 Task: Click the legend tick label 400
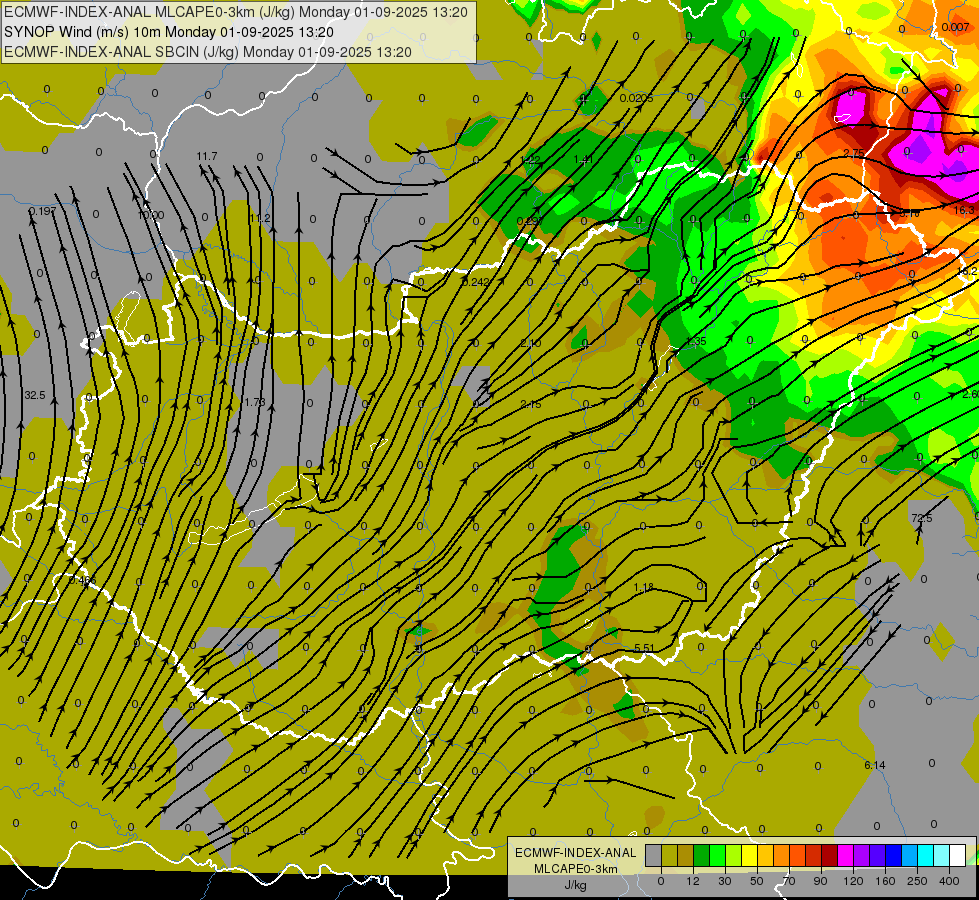coord(949,881)
